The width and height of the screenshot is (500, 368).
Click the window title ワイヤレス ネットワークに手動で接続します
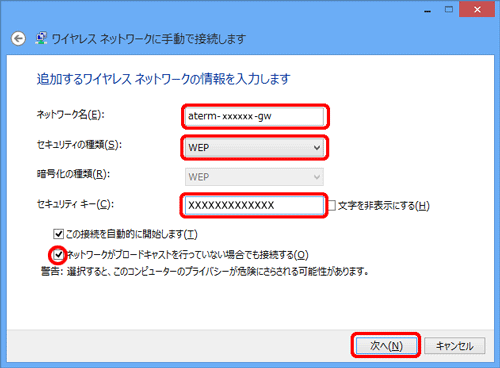(x=149, y=39)
